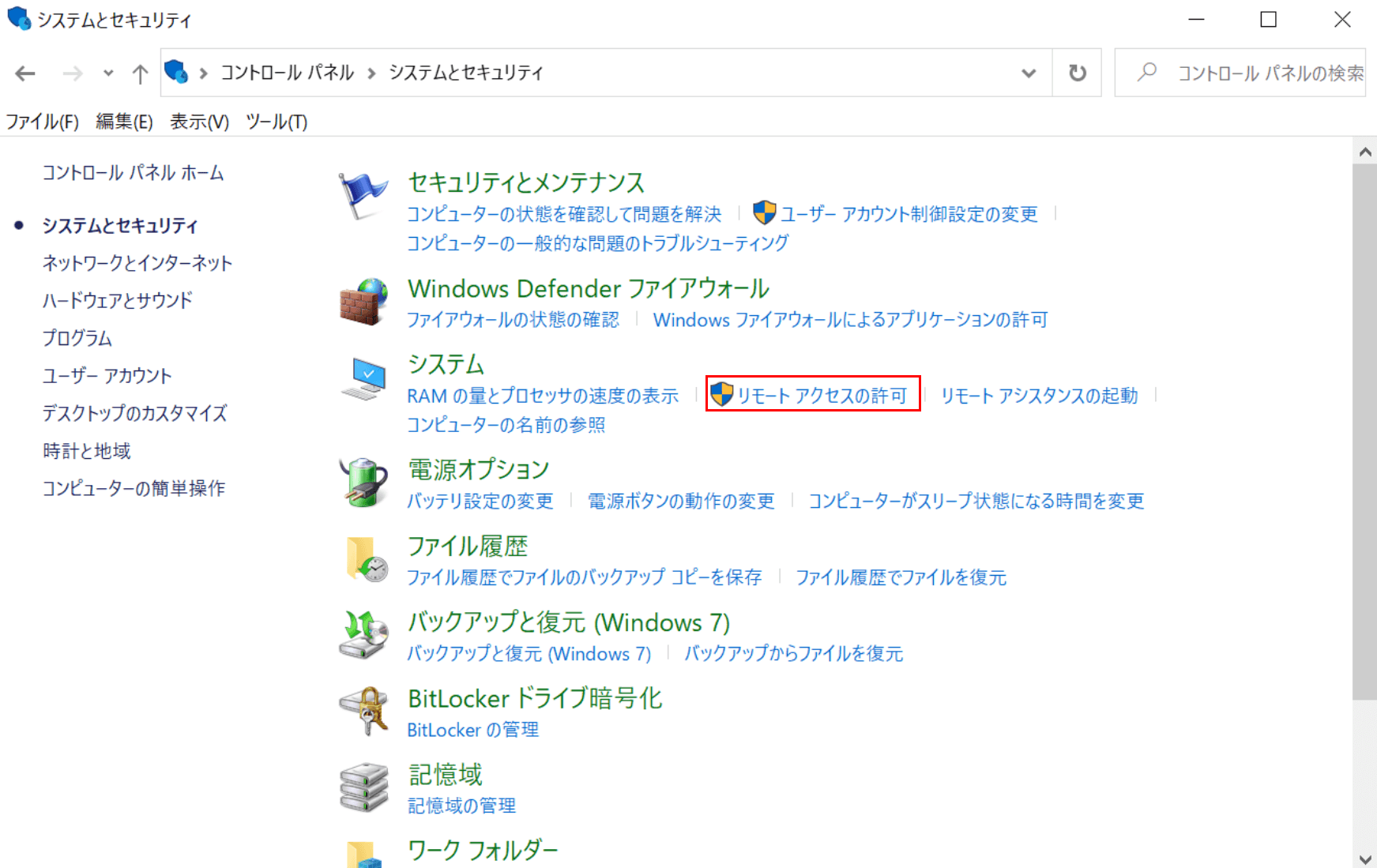The image size is (1377, 868).
Task: Click the 電源オプション battery icon
Action: [x=363, y=482]
